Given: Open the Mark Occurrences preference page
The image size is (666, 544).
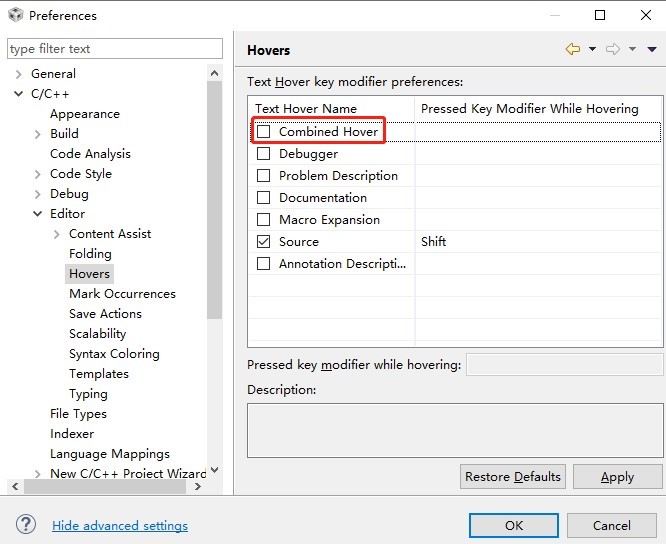Looking at the screenshot, I should pyautogui.click(x=122, y=294).
